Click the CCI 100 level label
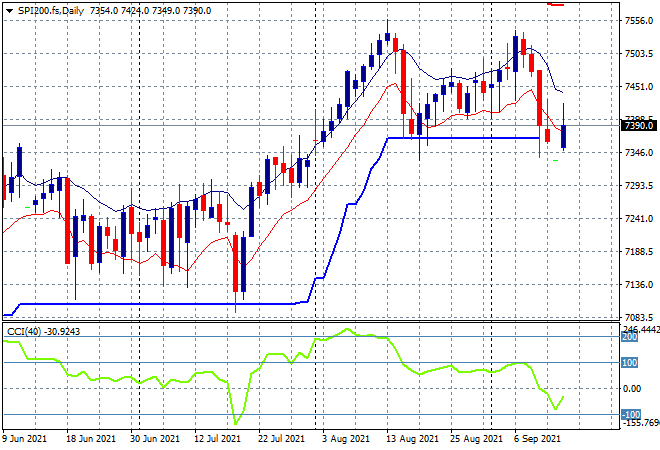Viewport: 660px width, 450px height. tap(630, 363)
